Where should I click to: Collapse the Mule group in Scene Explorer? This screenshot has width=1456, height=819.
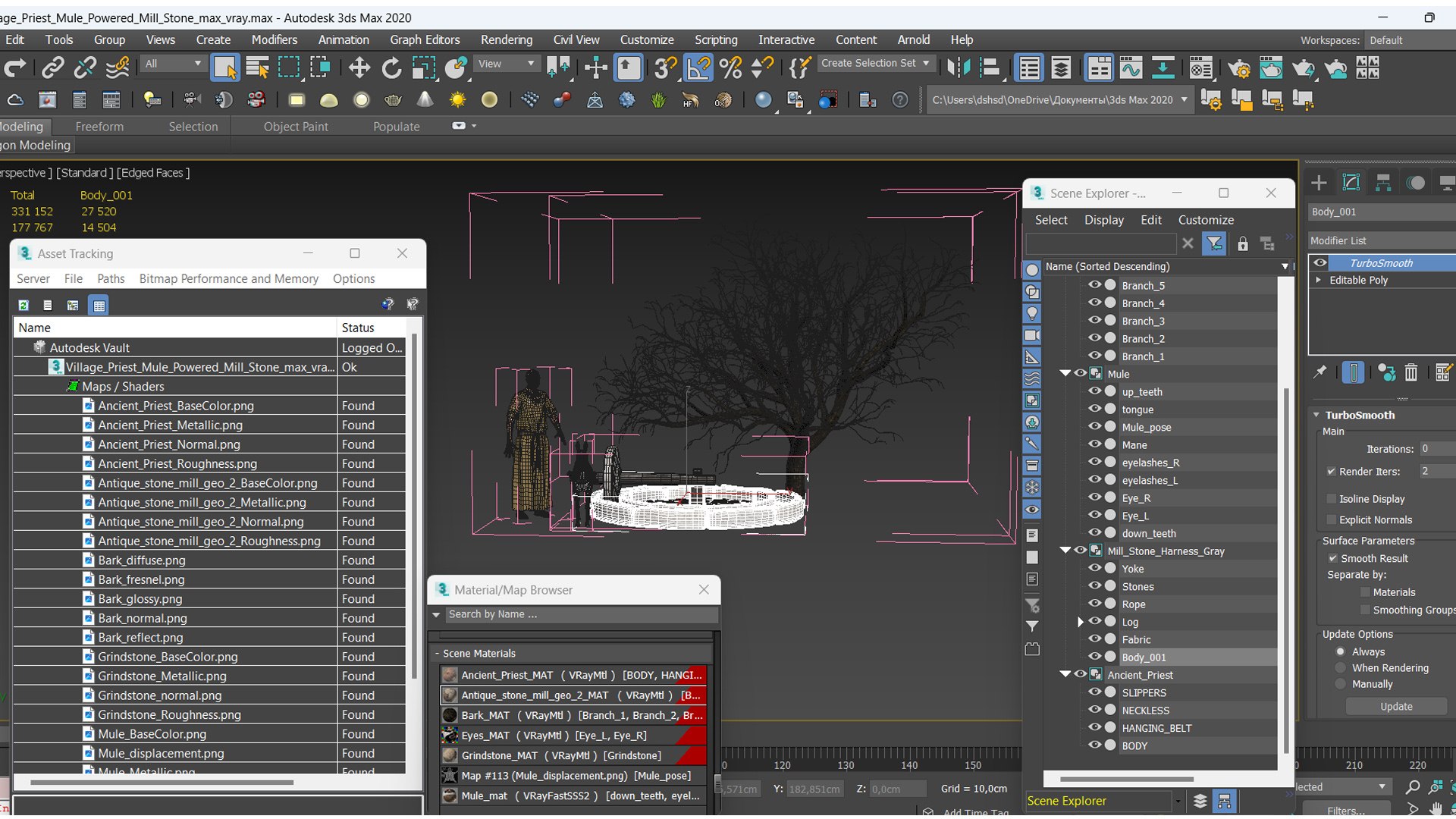click(x=1065, y=374)
